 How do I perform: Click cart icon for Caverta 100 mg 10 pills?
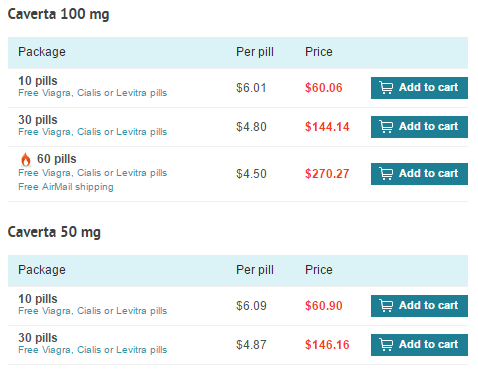tap(386, 88)
